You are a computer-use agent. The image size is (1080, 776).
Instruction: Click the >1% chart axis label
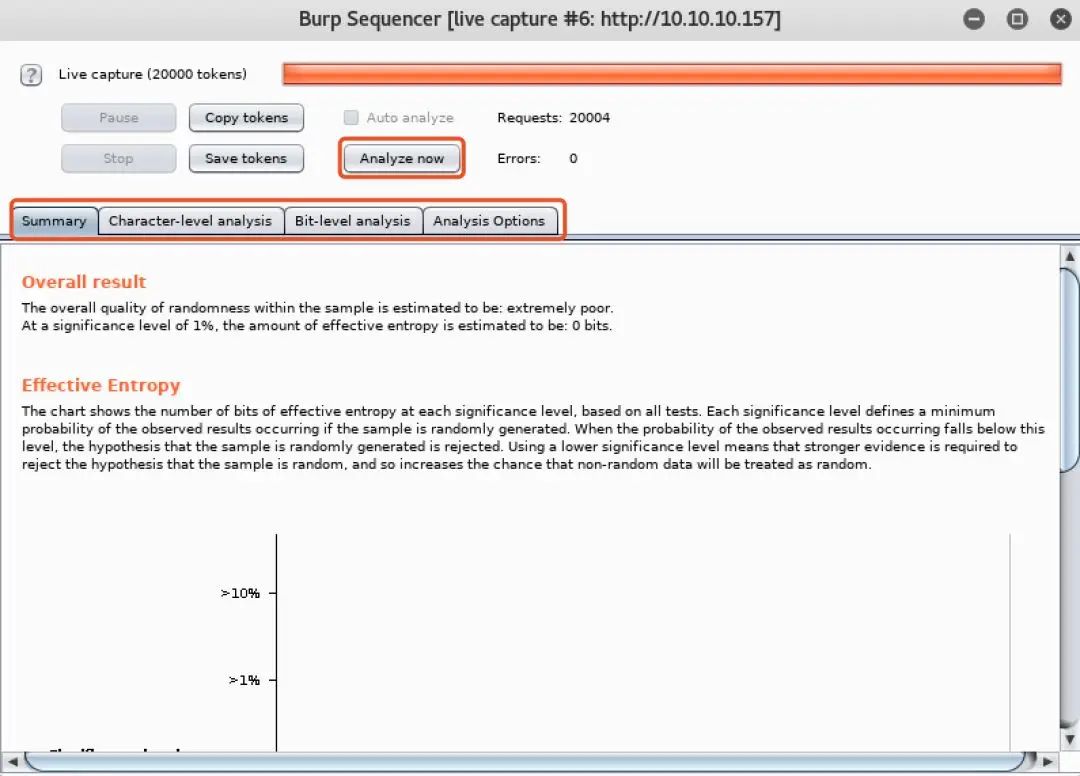click(x=244, y=680)
